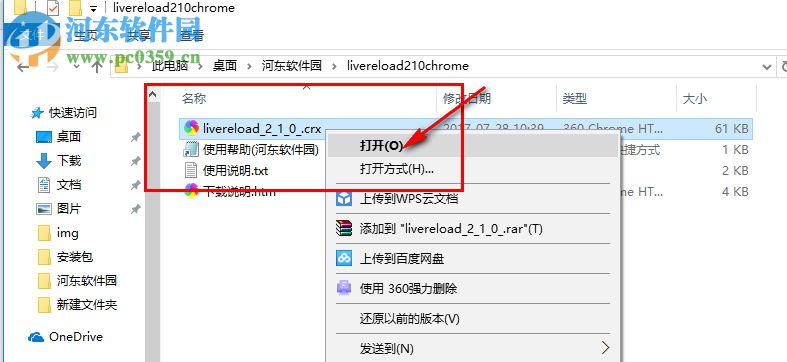Image resolution: width=787 pixels, height=362 pixels.
Task: Click the WinRAR archive icon in menu
Action: (x=344, y=228)
